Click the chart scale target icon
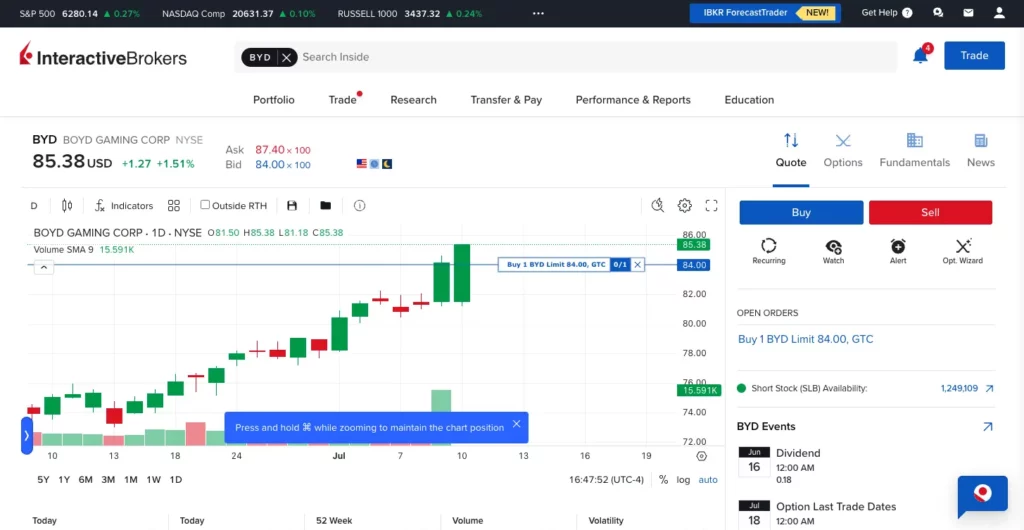This screenshot has width=1024, height=530. (x=701, y=456)
